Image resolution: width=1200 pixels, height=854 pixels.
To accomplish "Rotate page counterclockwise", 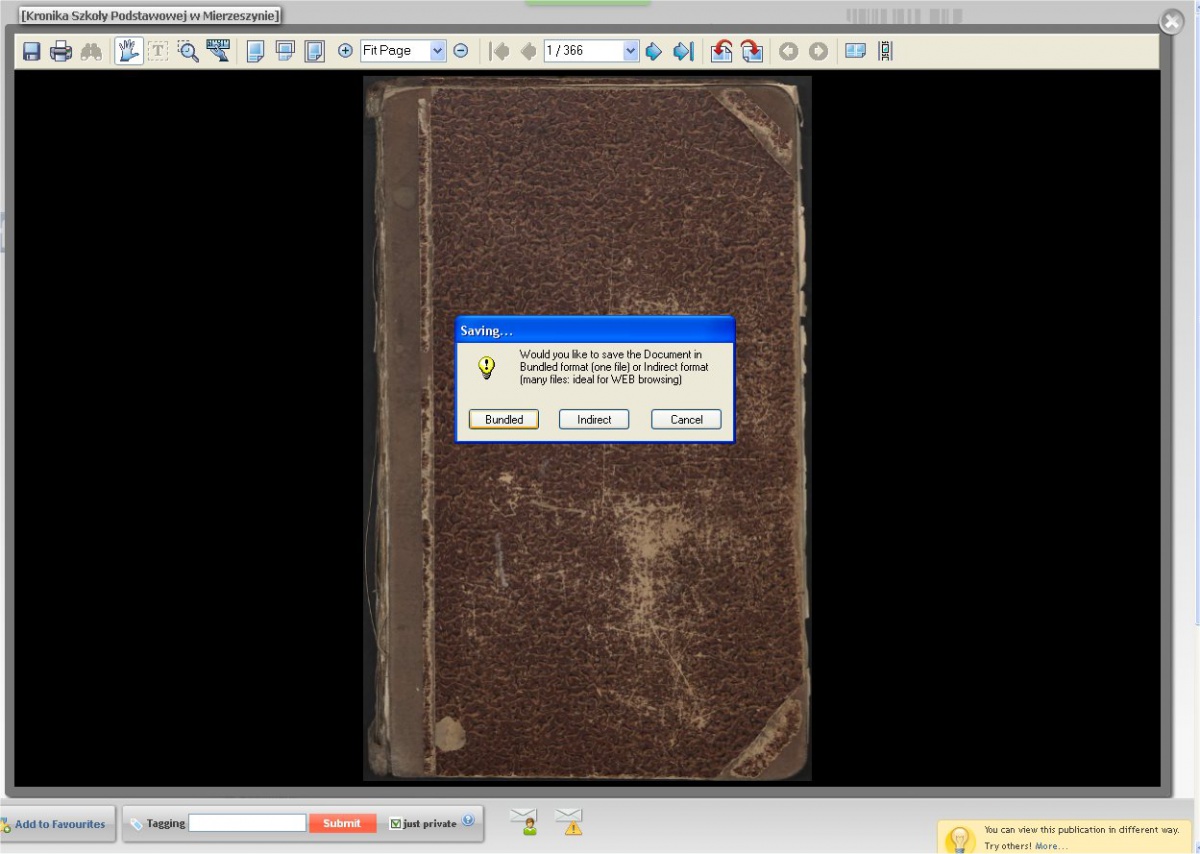I will [721, 51].
